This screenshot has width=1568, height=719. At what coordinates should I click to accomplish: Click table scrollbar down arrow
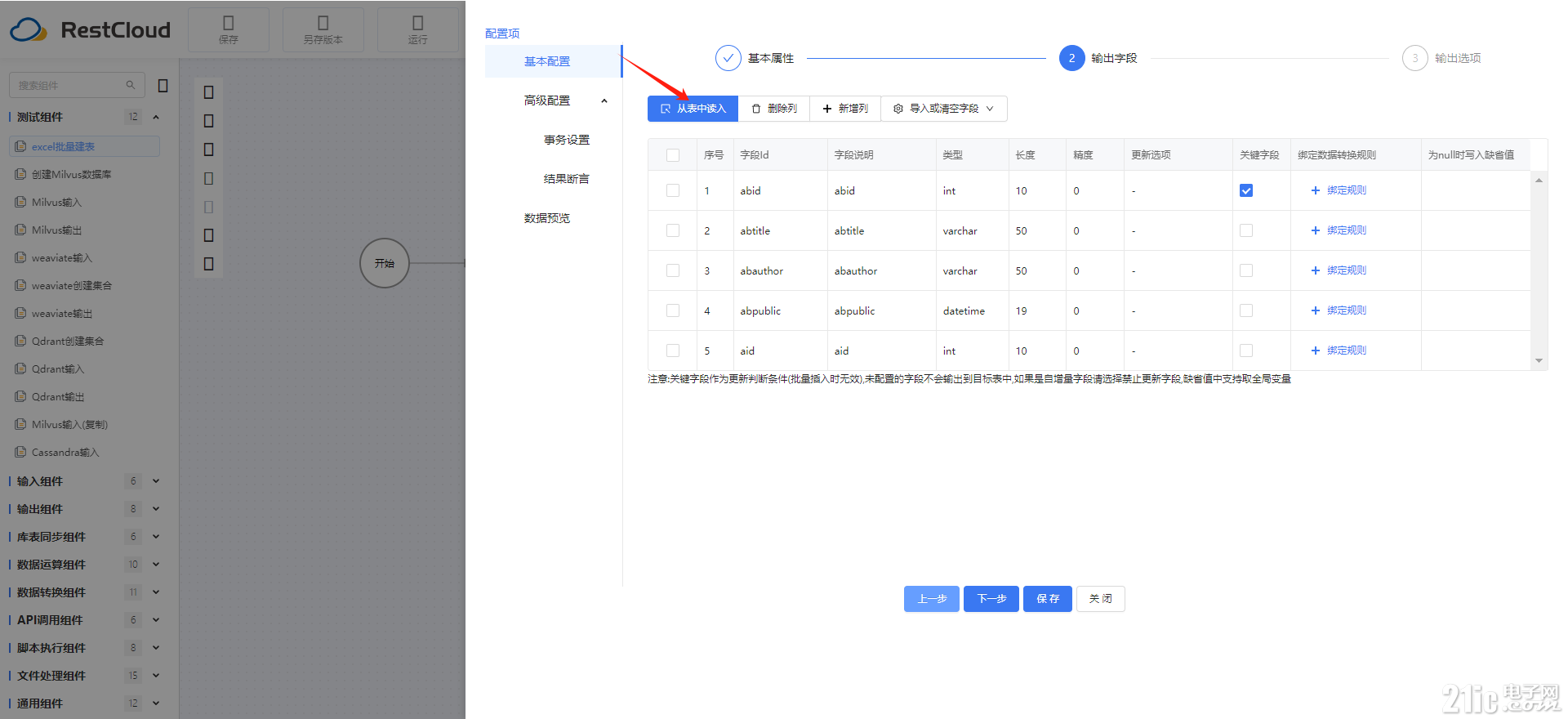[1539, 361]
